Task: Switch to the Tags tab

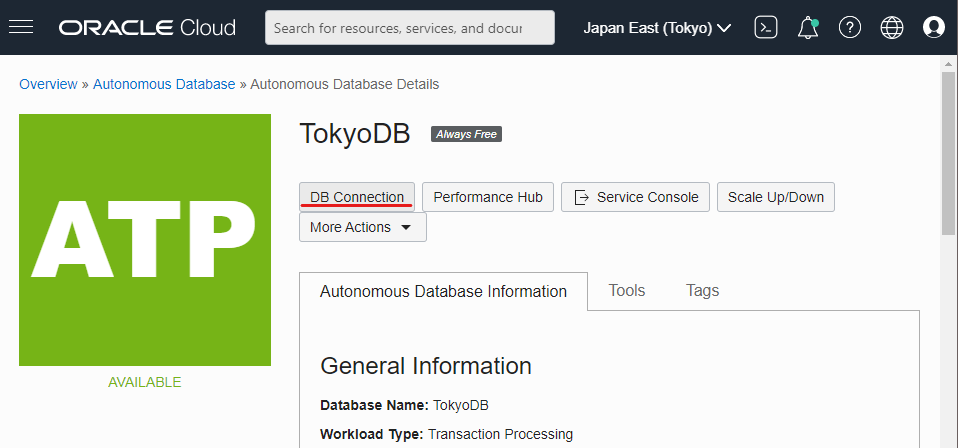Action: click(x=702, y=291)
